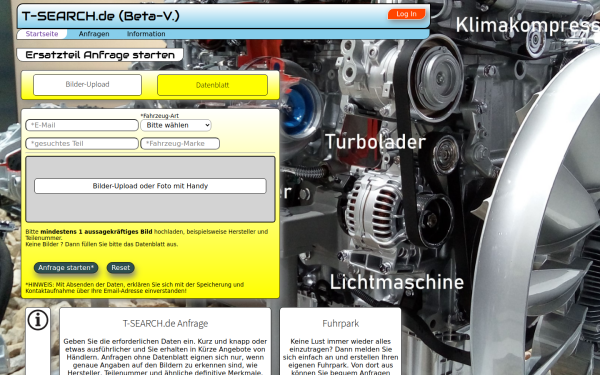The width and height of the screenshot is (600, 375).
Task: Click the Fuhrpark card heading
Action: pos(341,324)
